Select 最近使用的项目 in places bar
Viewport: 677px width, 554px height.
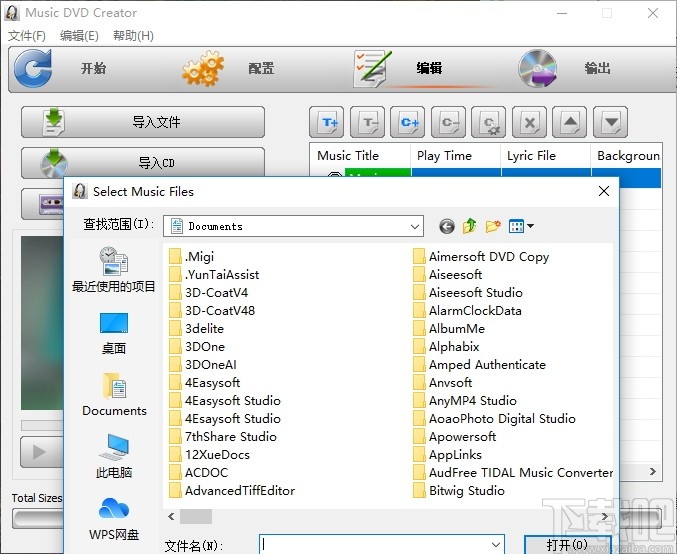114,270
